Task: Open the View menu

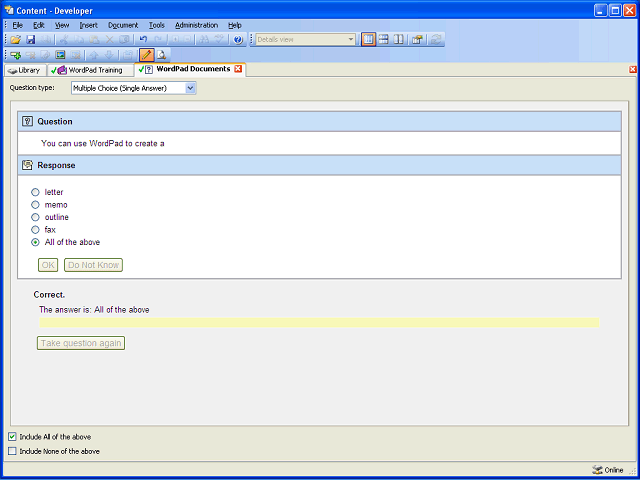Action: coord(62,25)
